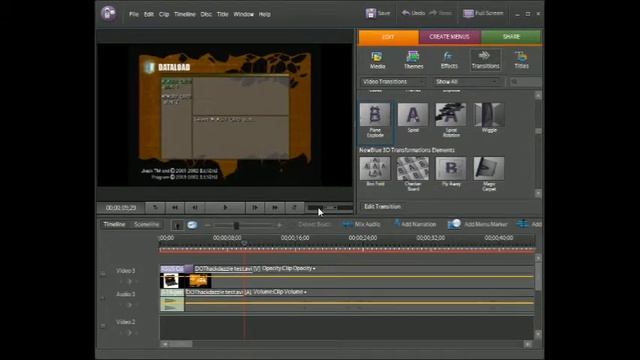Viewport: 640px width, 360px height.
Task: Click the Mix Audio label
Action: pyautogui.click(x=367, y=224)
